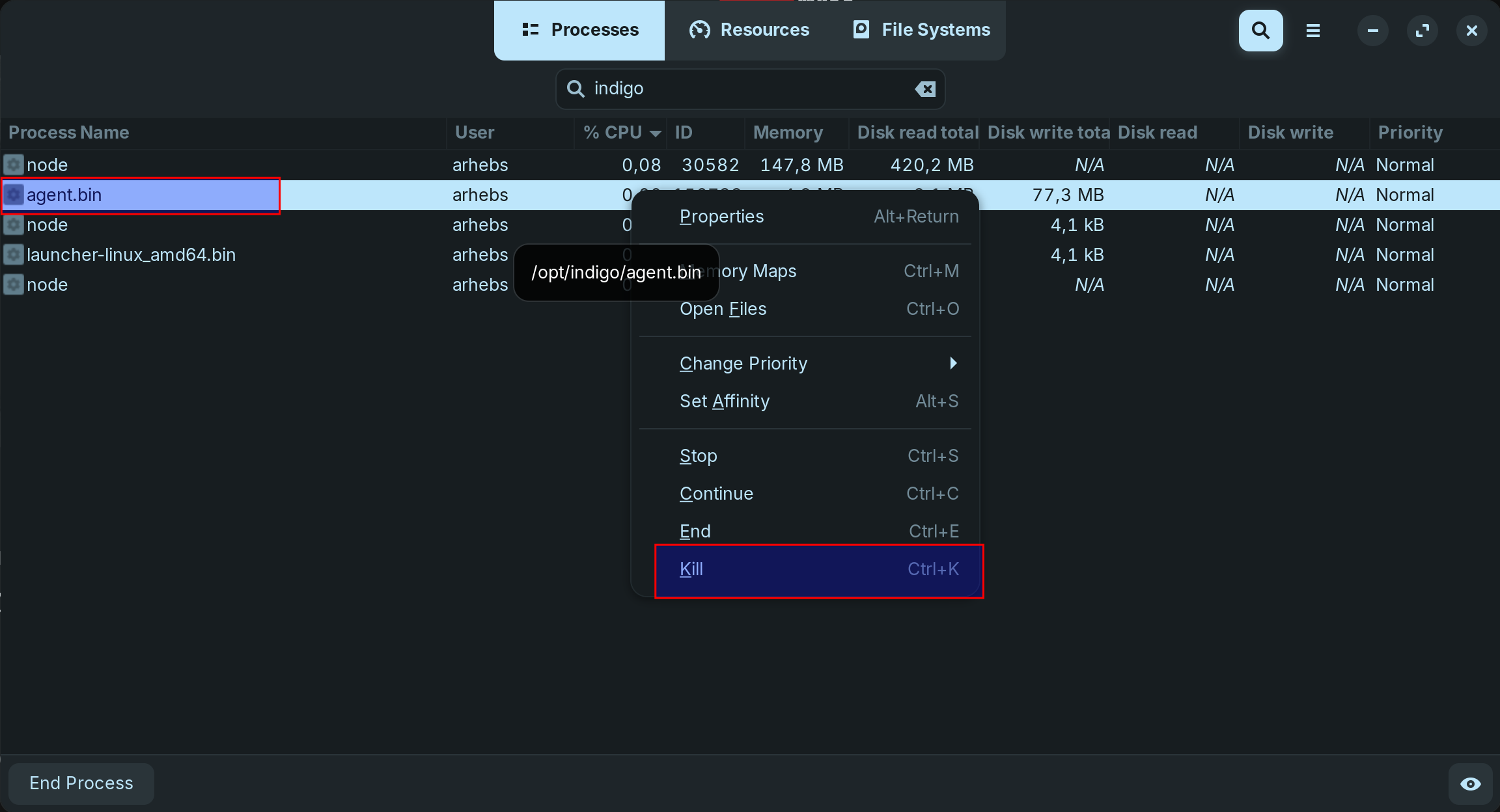This screenshot has width=1500, height=812.
Task: Select the launcher-linux_amd64.bin process name
Action: [131, 254]
